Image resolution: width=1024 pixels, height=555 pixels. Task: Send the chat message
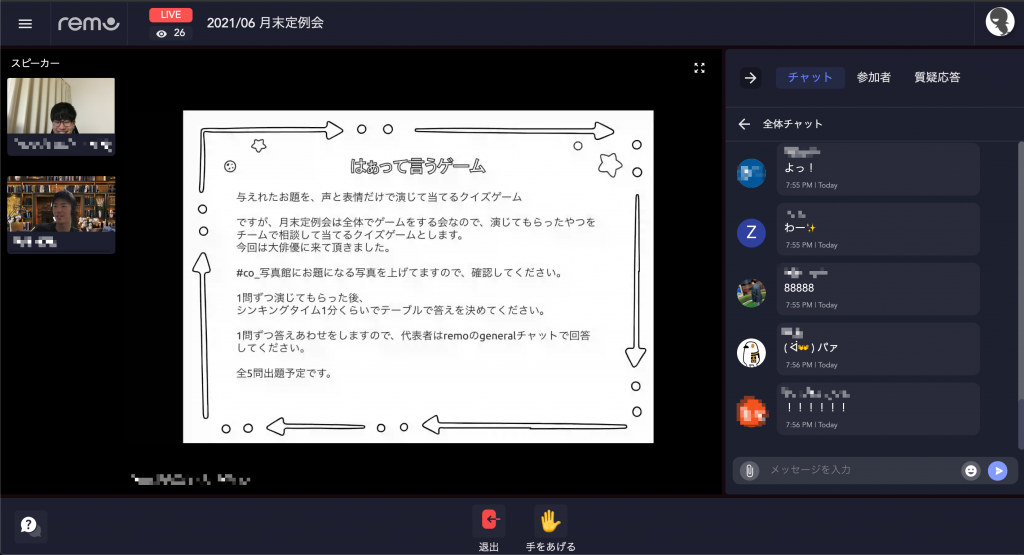[997, 470]
